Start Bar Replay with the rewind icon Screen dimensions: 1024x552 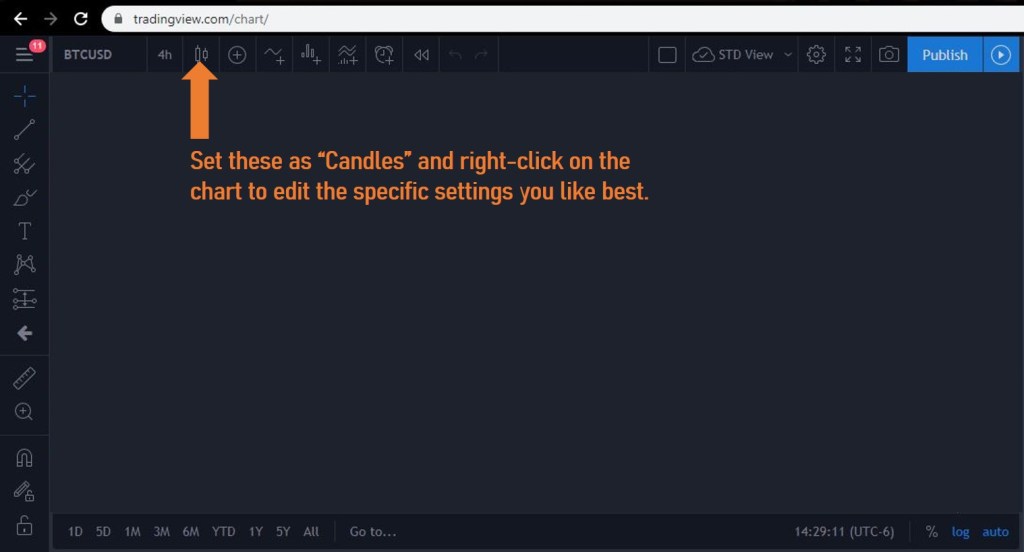[x=421, y=55]
